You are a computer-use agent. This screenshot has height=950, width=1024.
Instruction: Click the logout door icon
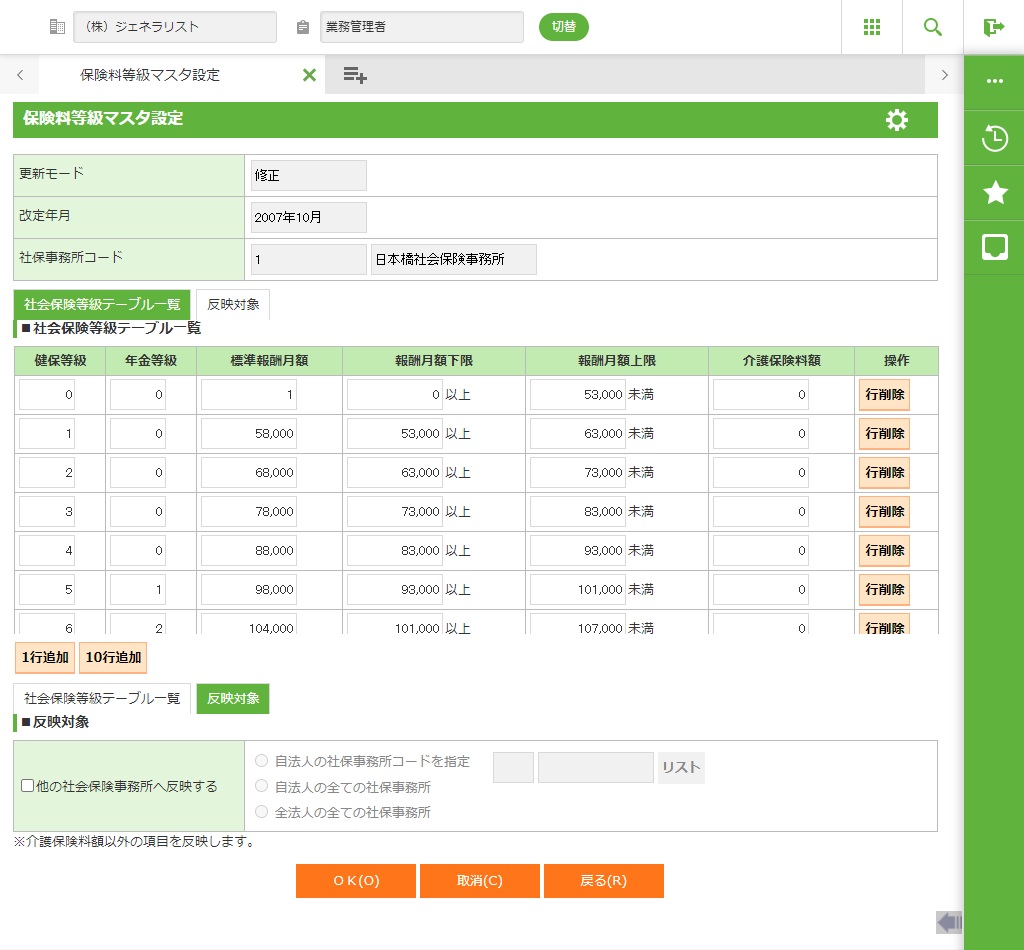pyautogui.click(x=993, y=27)
